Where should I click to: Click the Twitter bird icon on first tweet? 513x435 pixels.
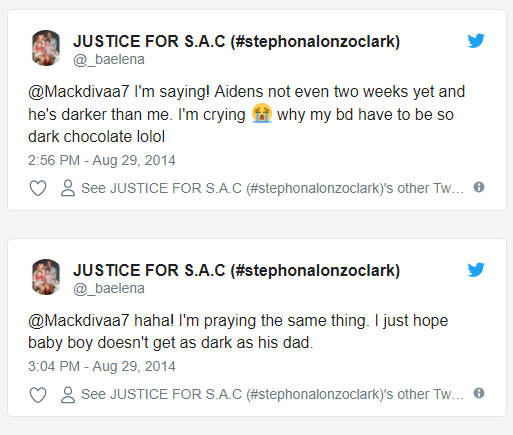point(476,41)
